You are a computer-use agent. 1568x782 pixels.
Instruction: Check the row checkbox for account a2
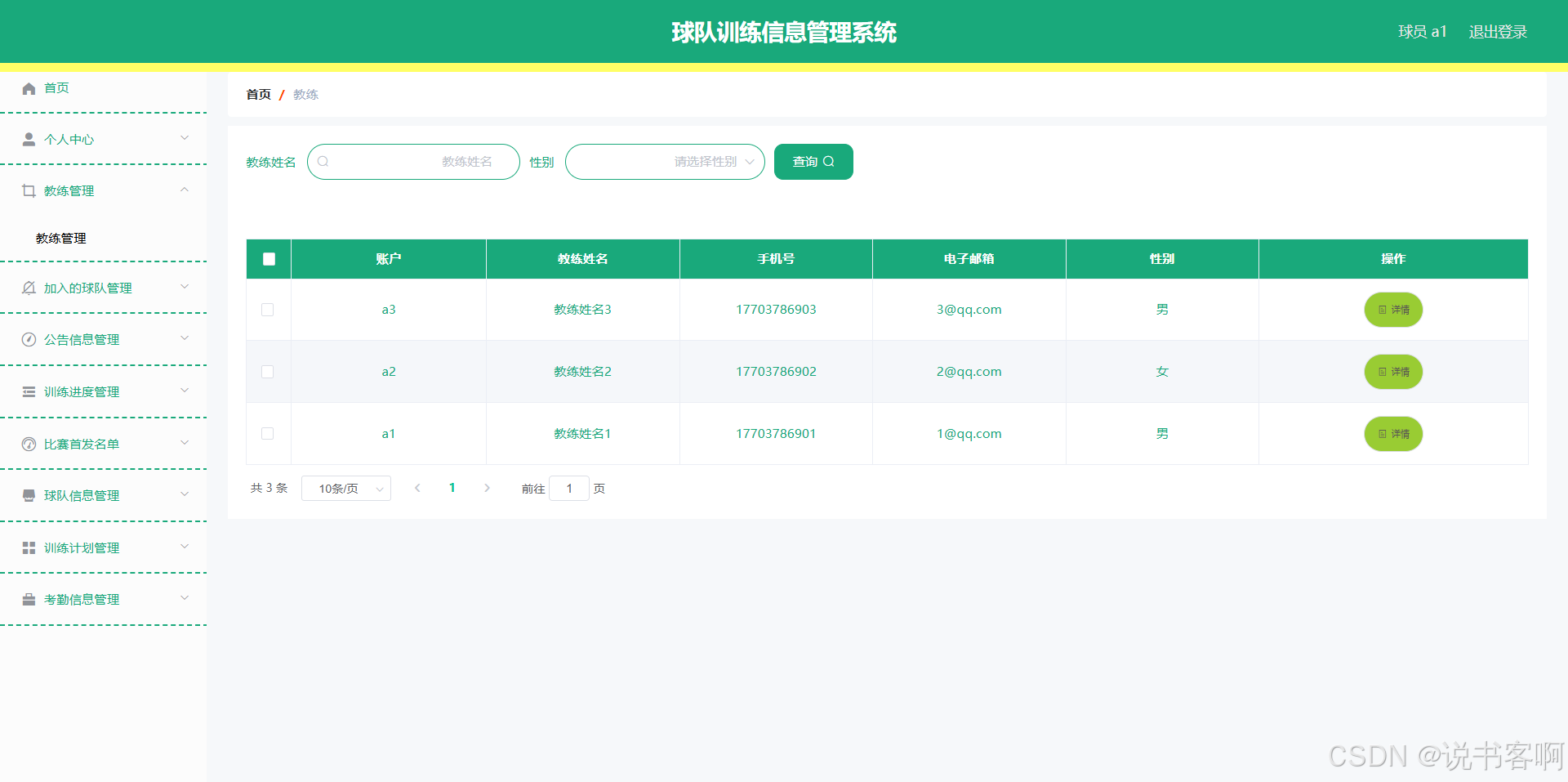tap(267, 372)
